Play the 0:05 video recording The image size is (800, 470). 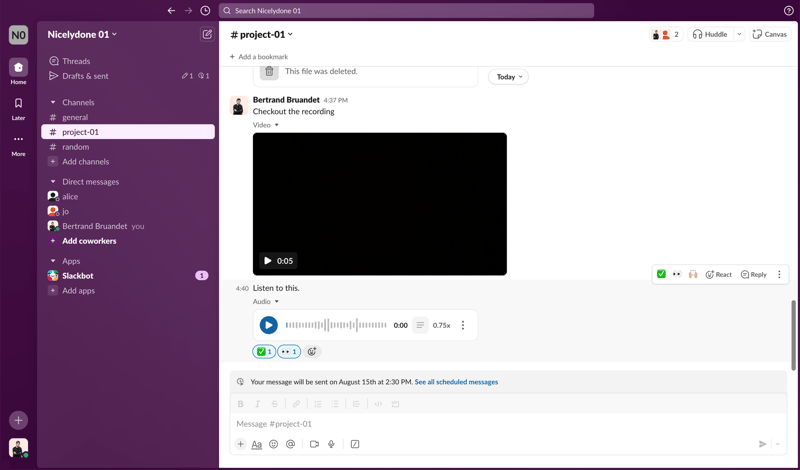pyautogui.click(x=278, y=261)
